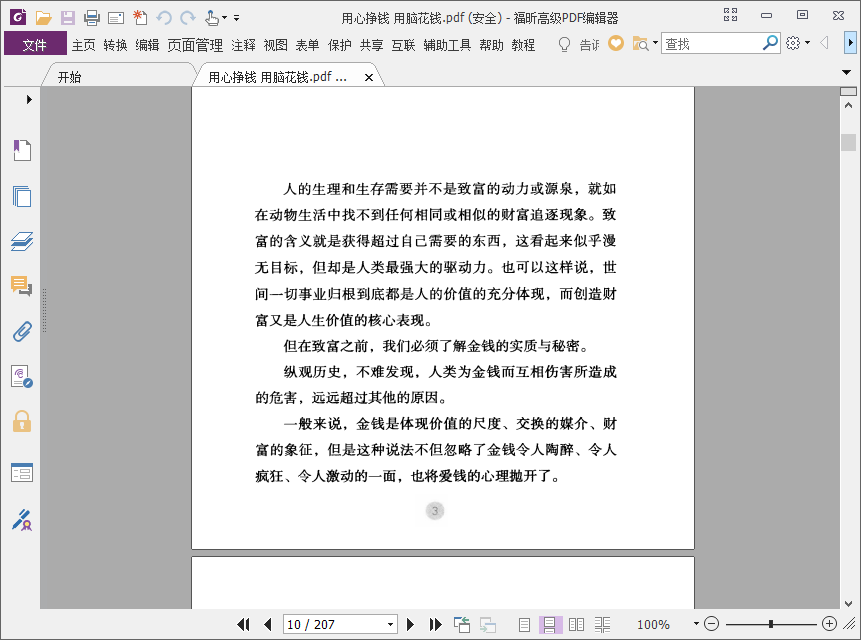Open the Page Thumbnails panel icon
Screen dimensions: 861x640
point(22,196)
